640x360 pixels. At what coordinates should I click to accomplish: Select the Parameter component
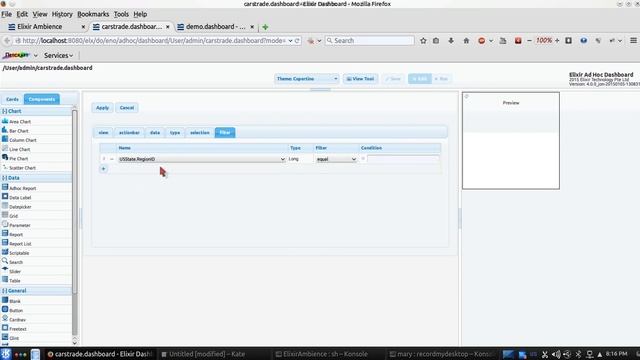[16, 225]
